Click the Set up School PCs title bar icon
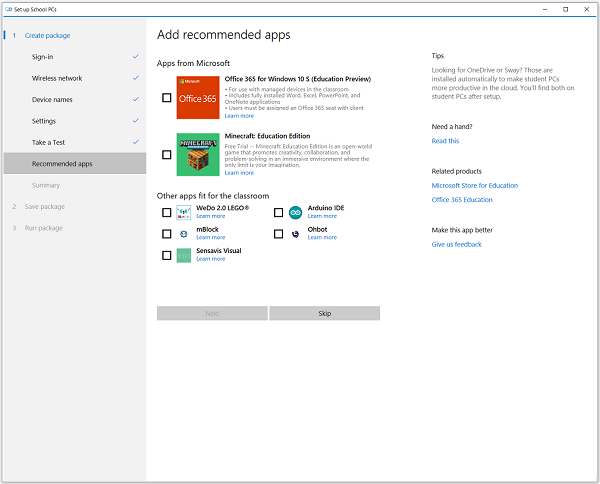The height and width of the screenshot is (484, 600). 7,8
